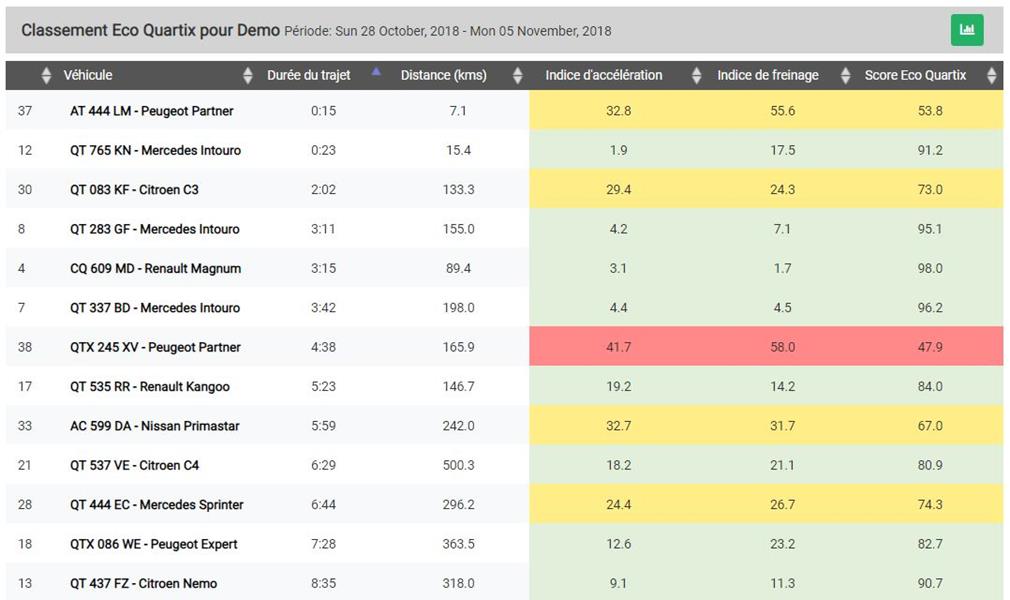Select vehicle QT 437 FZ - Citroen Nemo

[143, 583]
